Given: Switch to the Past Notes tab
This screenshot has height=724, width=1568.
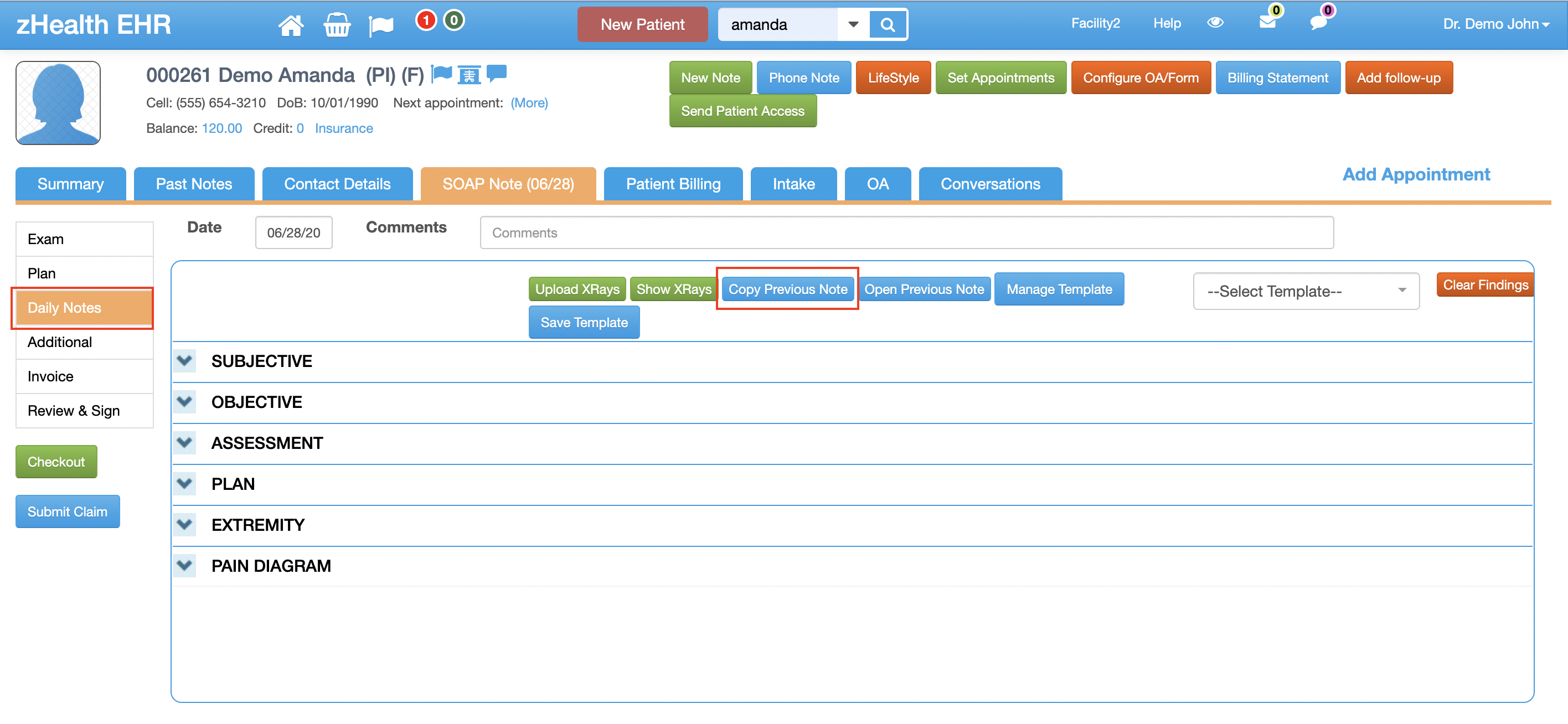Looking at the screenshot, I should pos(194,184).
